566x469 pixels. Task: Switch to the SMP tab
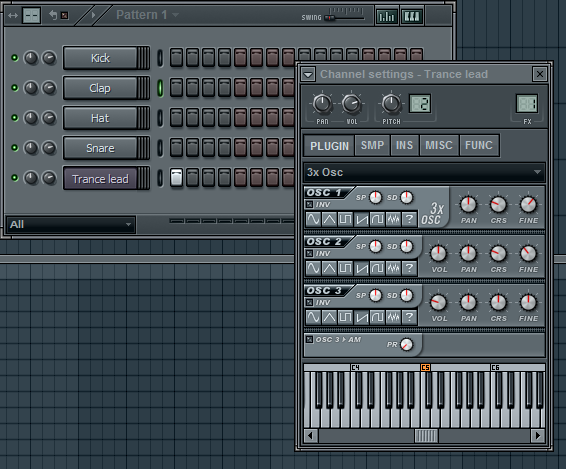(x=372, y=145)
